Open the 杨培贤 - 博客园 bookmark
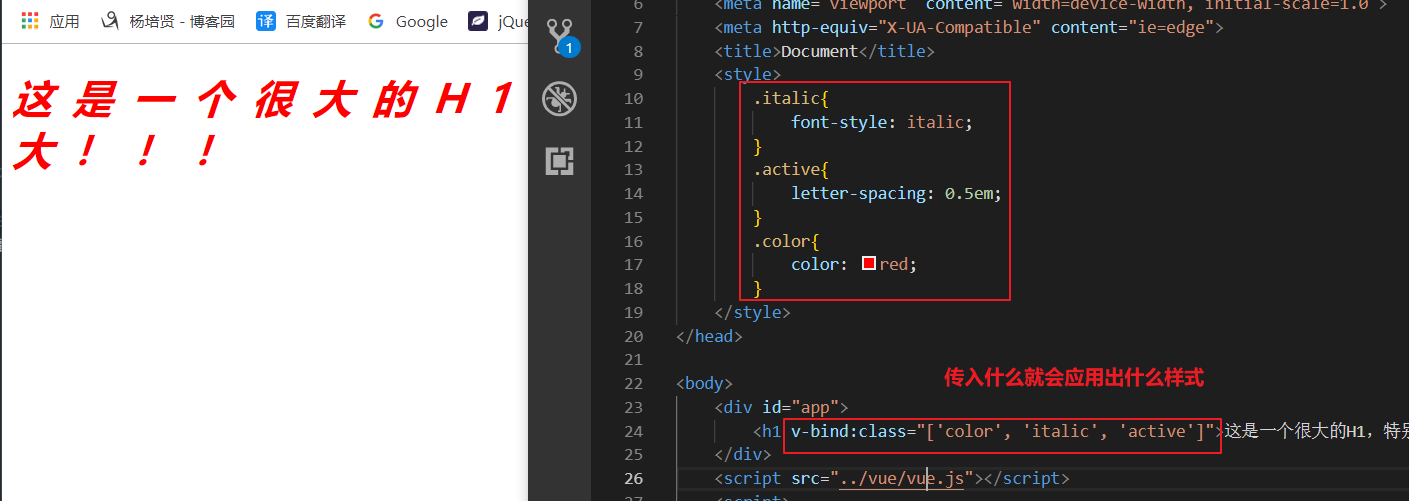1409x501 pixels. pyautogui.click(x=168, y=21)
